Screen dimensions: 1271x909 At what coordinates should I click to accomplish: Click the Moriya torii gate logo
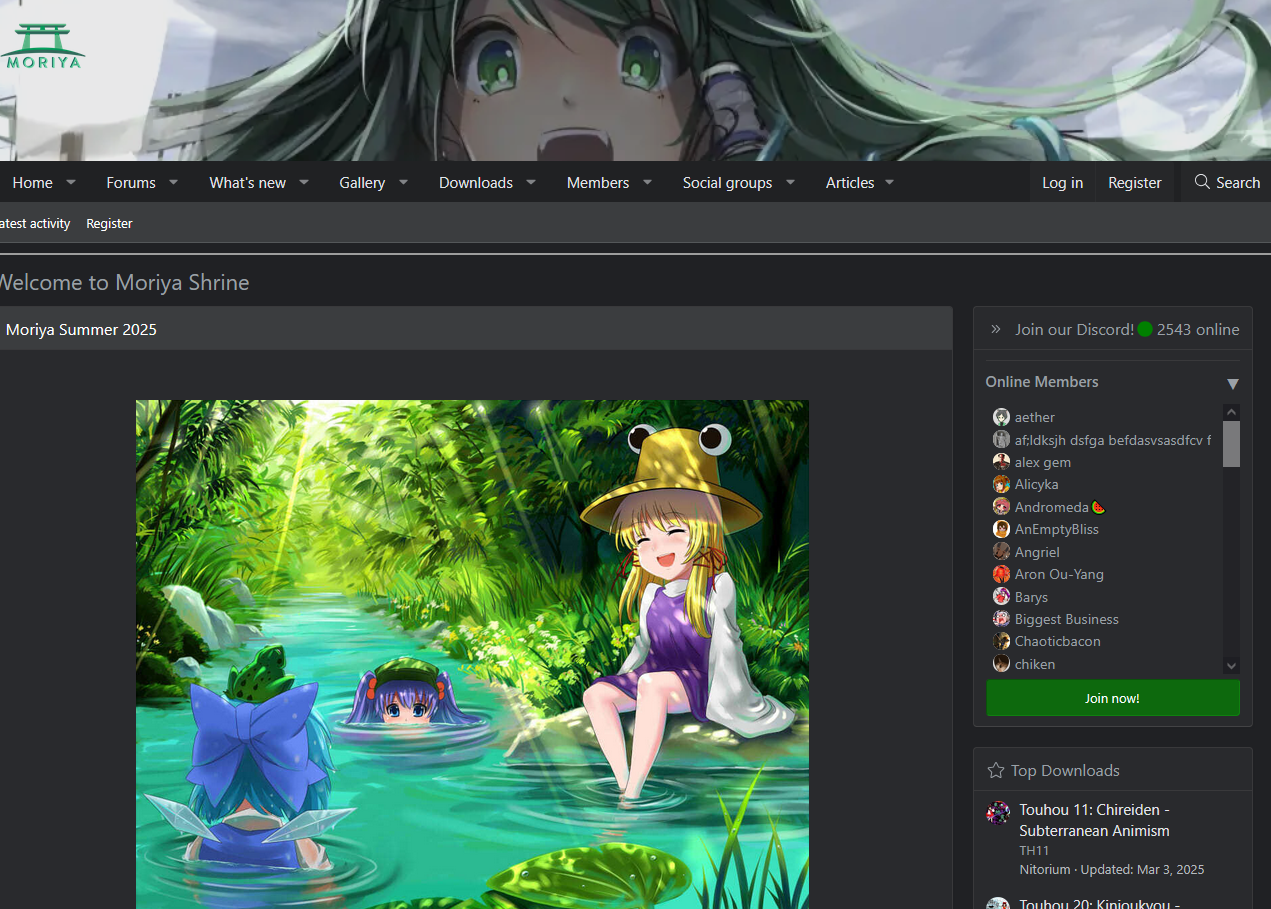[x=43, y=47]
